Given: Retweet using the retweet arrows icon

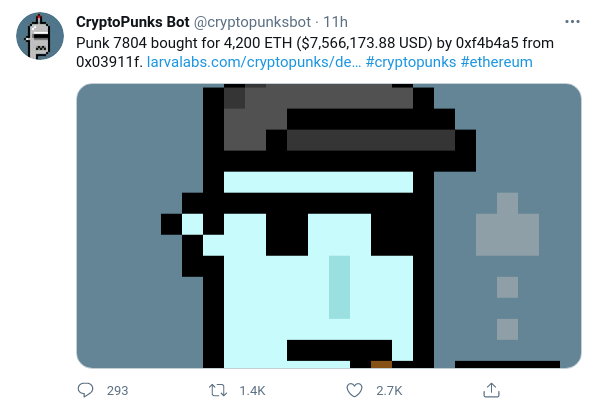Looking at the screenshot, I should pos(218,390).
